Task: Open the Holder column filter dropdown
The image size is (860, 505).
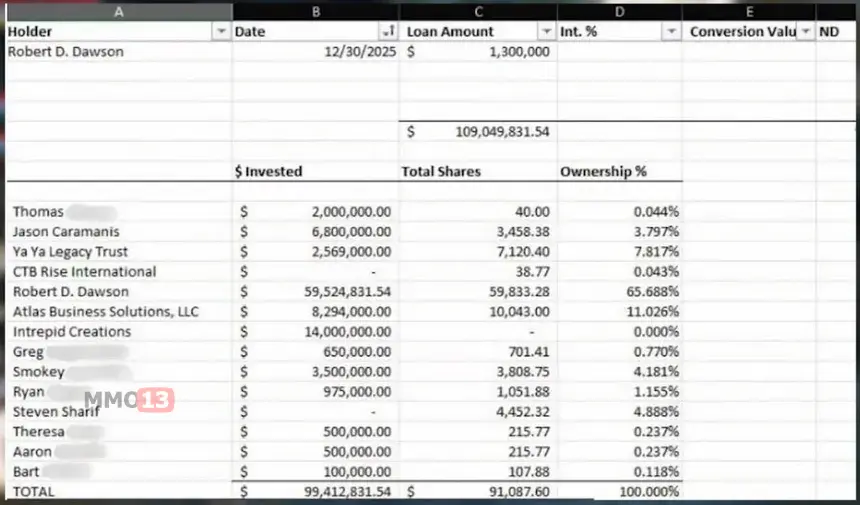Action: tap(221, 32)
